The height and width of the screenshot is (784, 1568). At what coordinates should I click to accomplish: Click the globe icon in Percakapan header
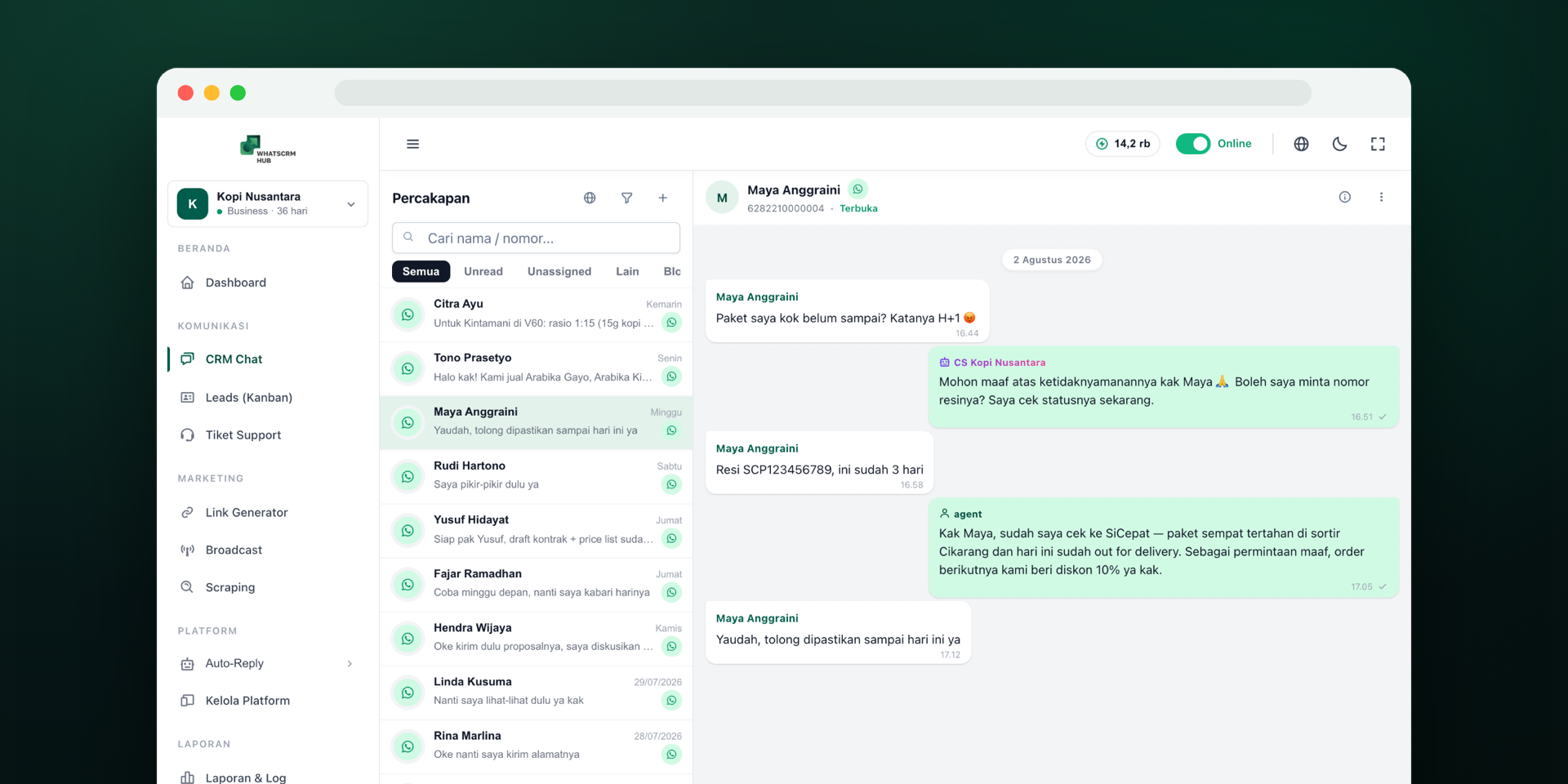click(590, 198)
